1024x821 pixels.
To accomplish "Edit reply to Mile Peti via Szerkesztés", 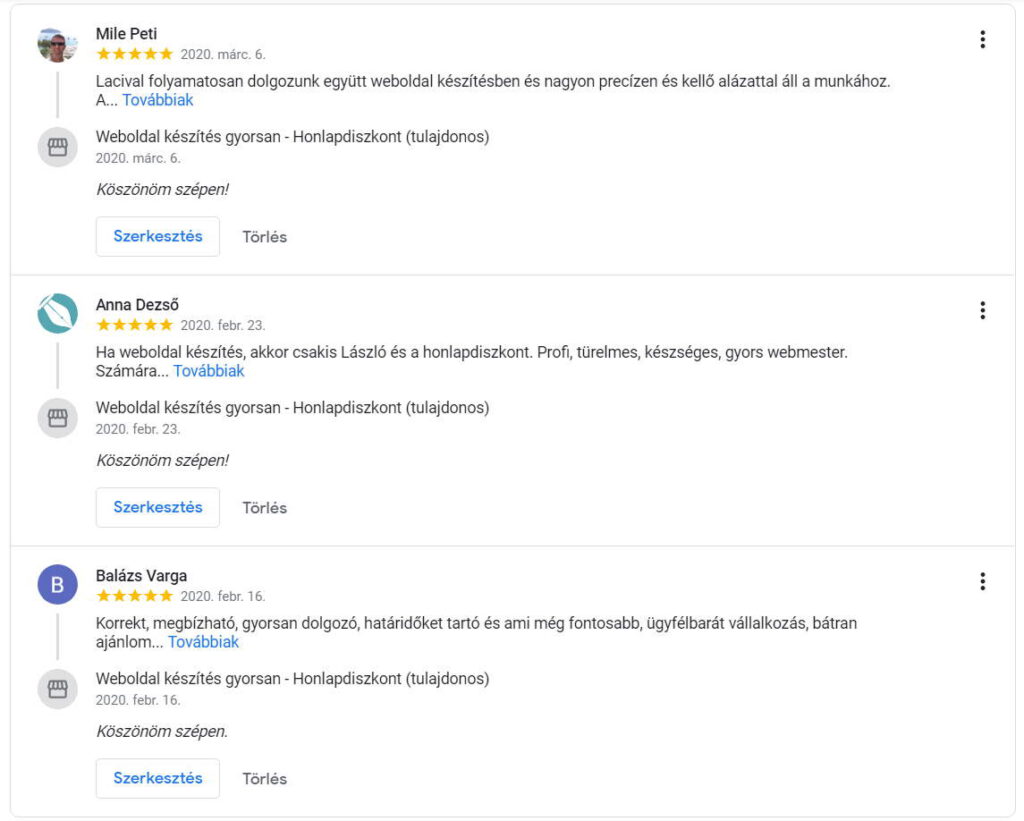I will tap(157, 236).
